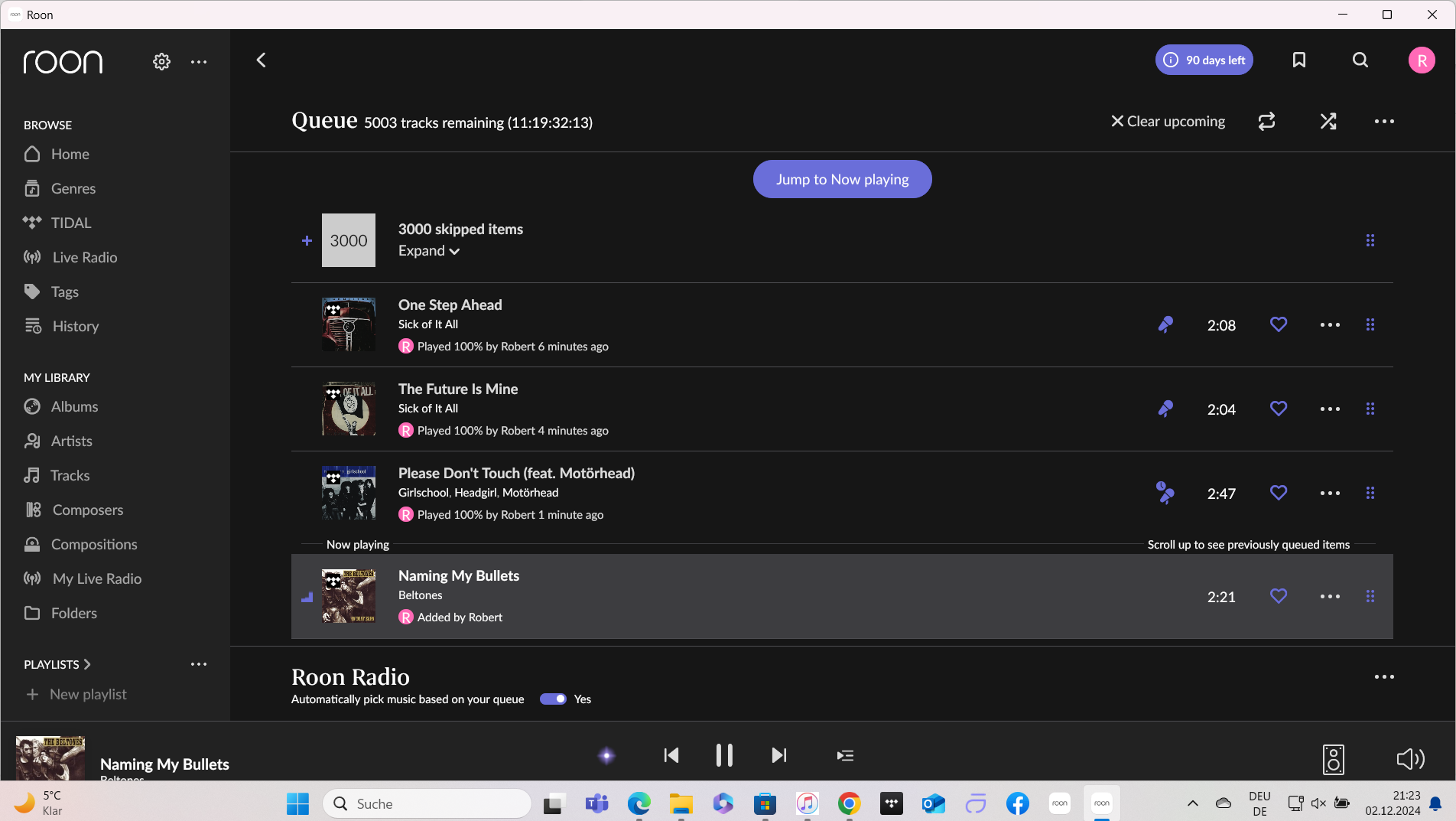1456x821 pixels.
Task: Open more options for The Future Is Mine
Action: click(x=1330, y=409)
